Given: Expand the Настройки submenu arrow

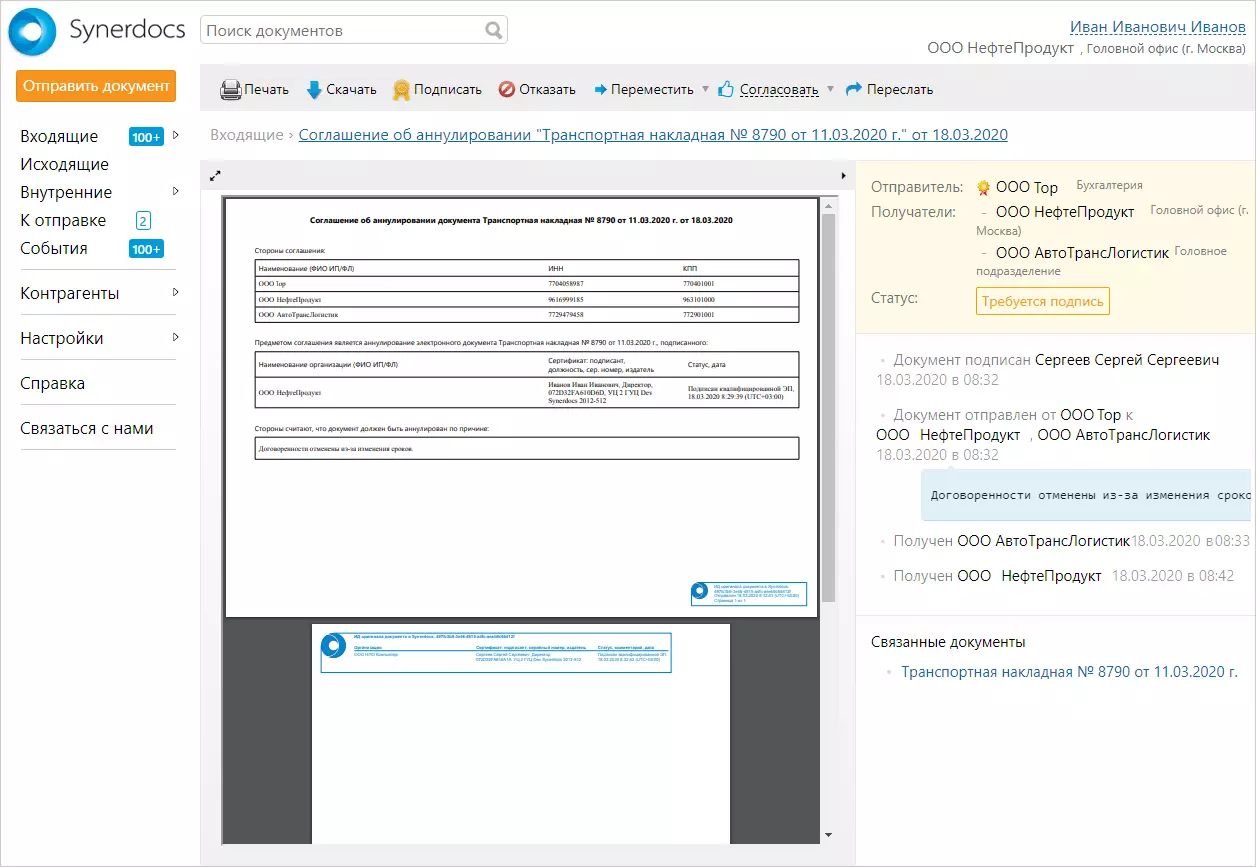Looking at the screenshot, I should click(x=175, y=337).
